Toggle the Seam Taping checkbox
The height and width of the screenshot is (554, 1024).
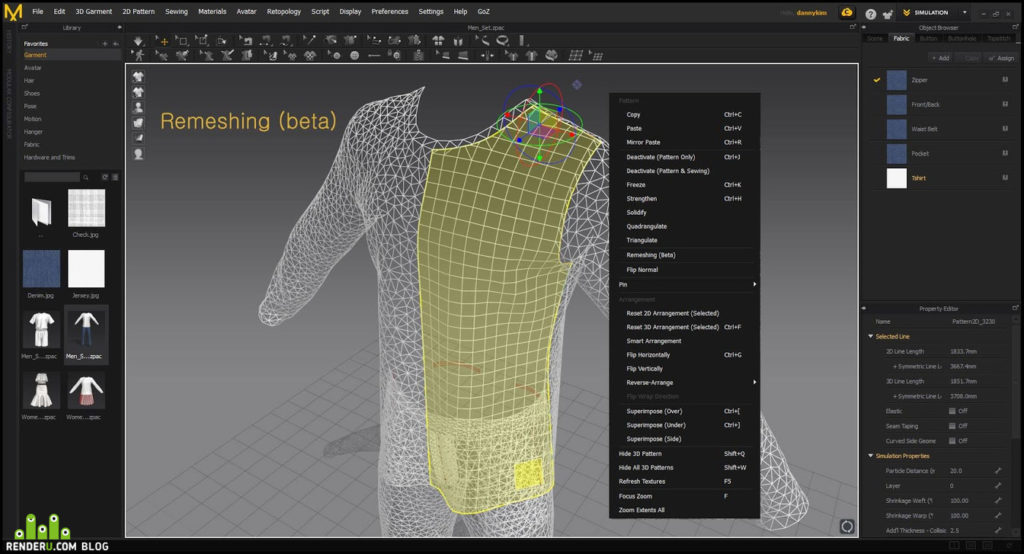pyautogui.click(x=952, y=426)
